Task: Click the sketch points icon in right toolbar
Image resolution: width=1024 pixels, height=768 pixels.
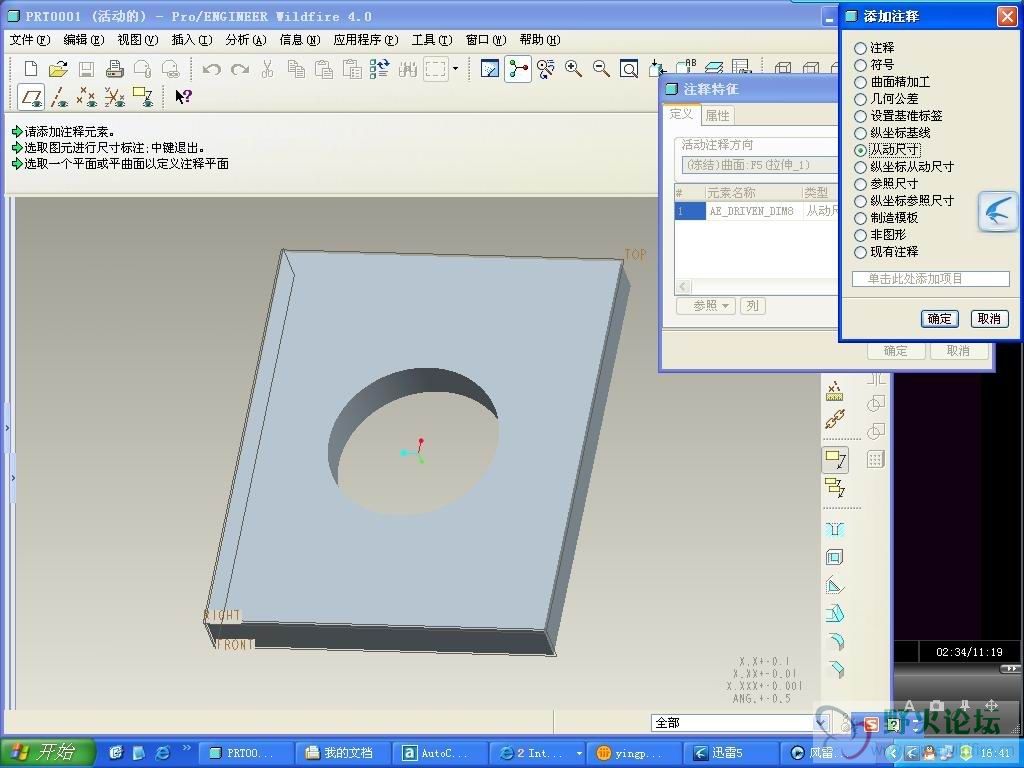Action: [x=835, y=391]
